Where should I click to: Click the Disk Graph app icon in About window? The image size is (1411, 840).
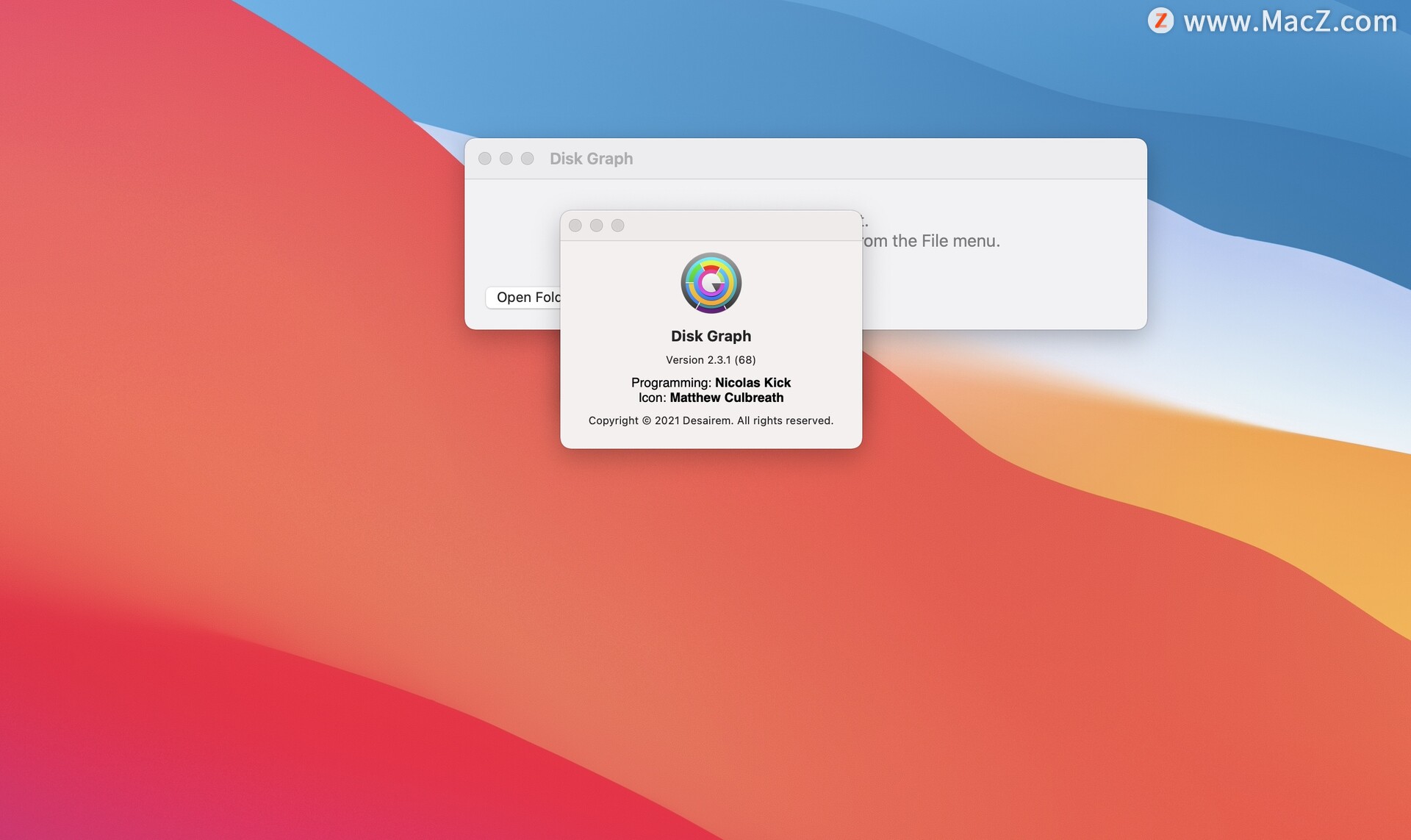711,283
